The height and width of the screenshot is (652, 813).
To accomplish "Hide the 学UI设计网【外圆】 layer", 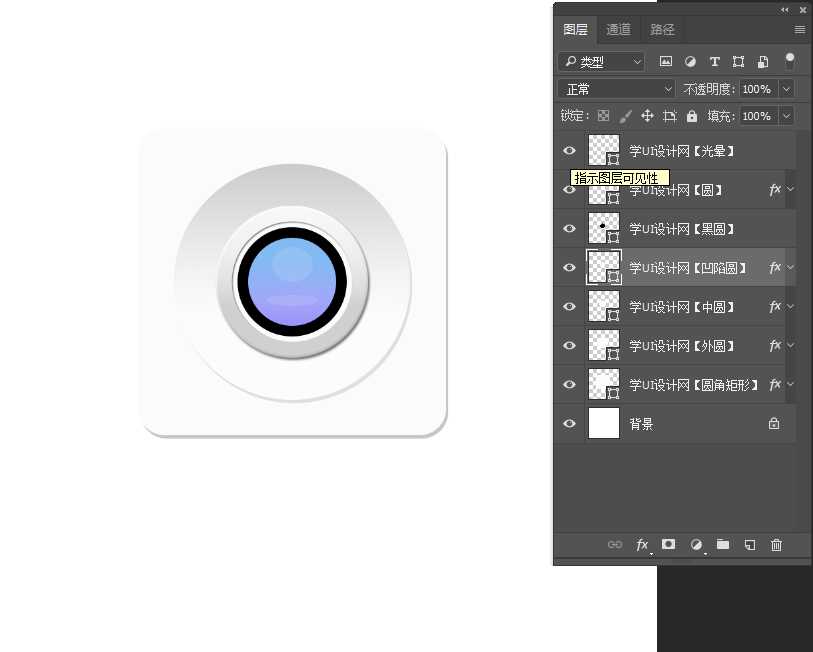I will point(569,346).
